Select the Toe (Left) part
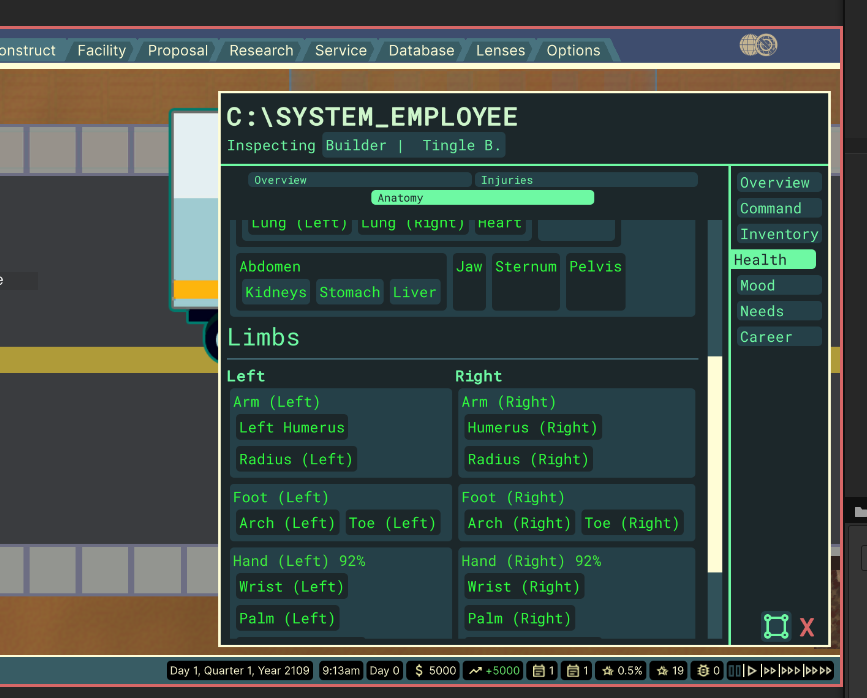Viewport: 867px width, 698px height. pyautogui.click(x=393, y=523)
